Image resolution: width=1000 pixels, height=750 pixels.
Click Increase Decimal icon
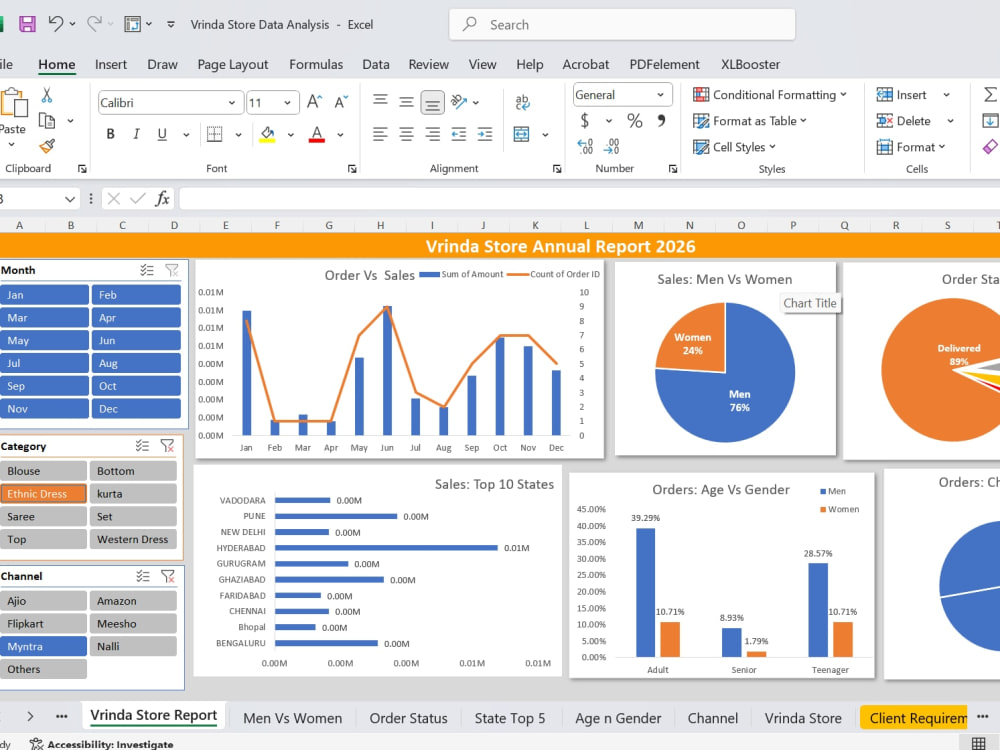point(585,147)
